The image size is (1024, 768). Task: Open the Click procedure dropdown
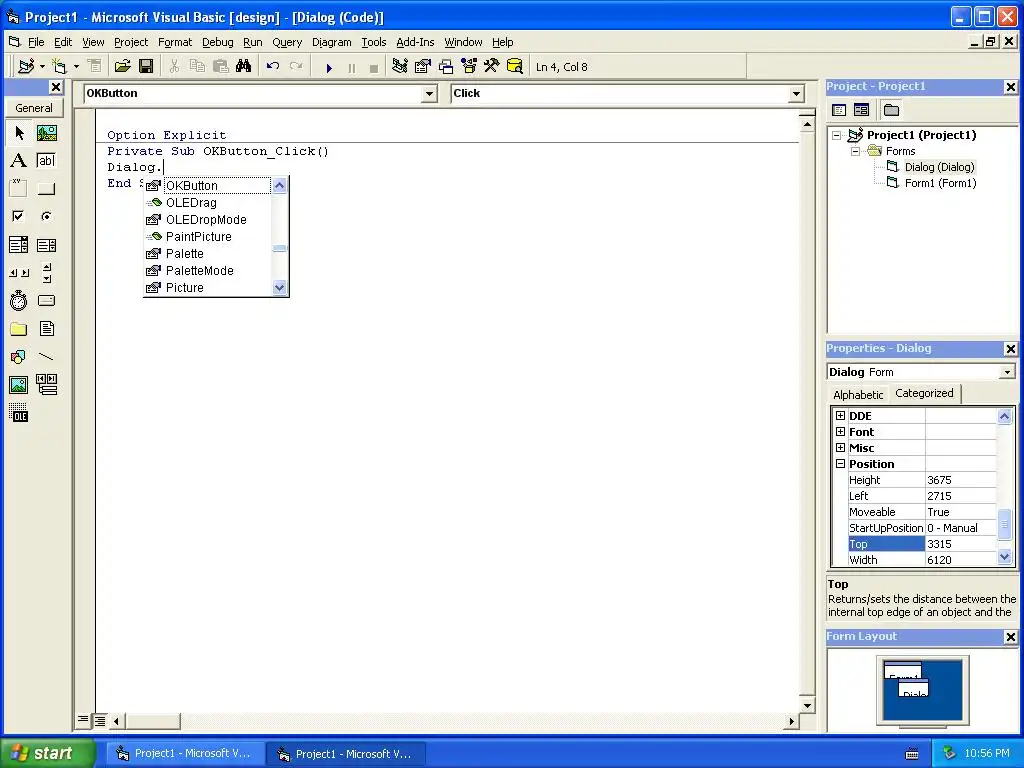coord(796,94)
